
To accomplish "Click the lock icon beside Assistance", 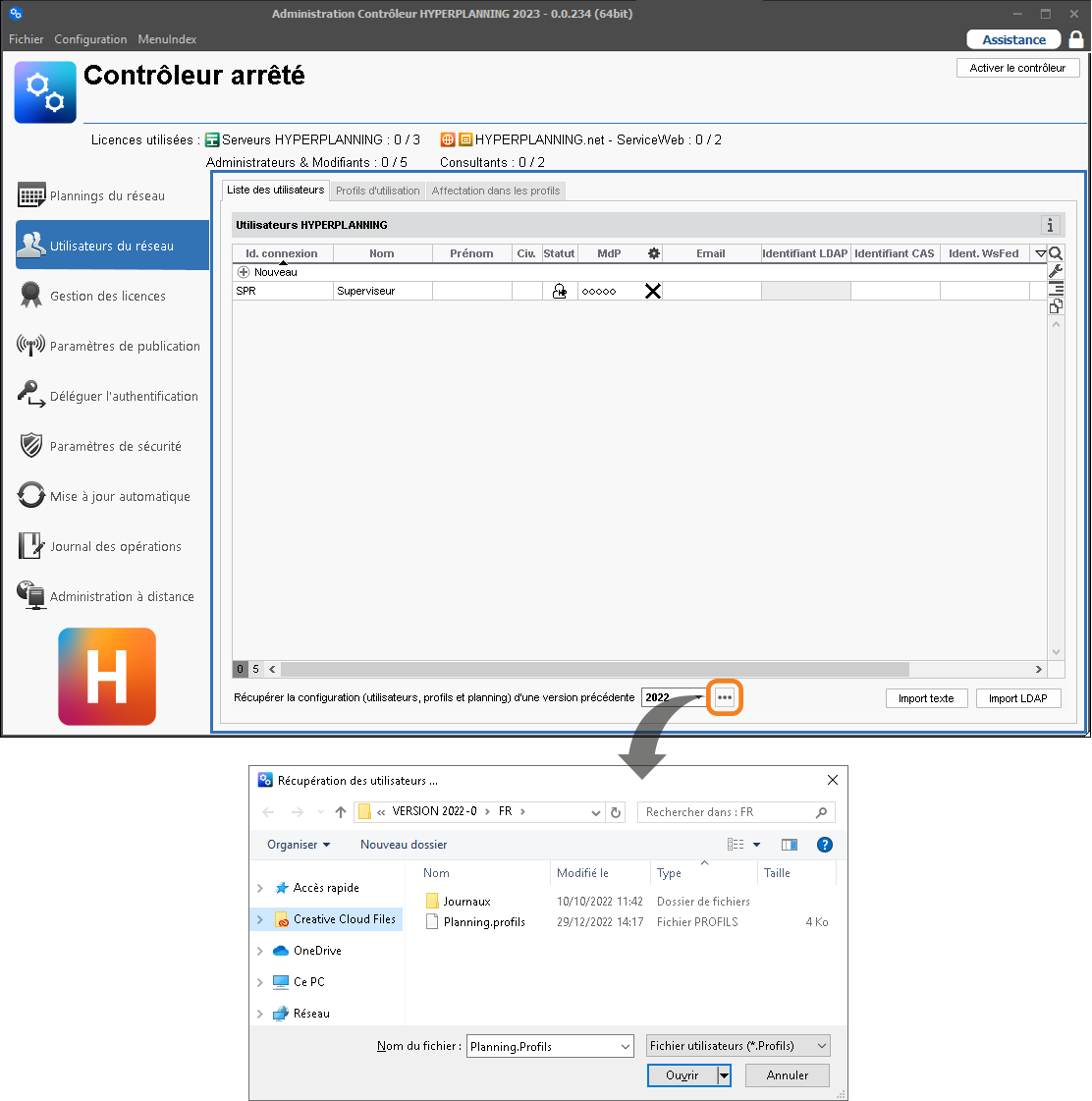I will (x=1076, y=39).
